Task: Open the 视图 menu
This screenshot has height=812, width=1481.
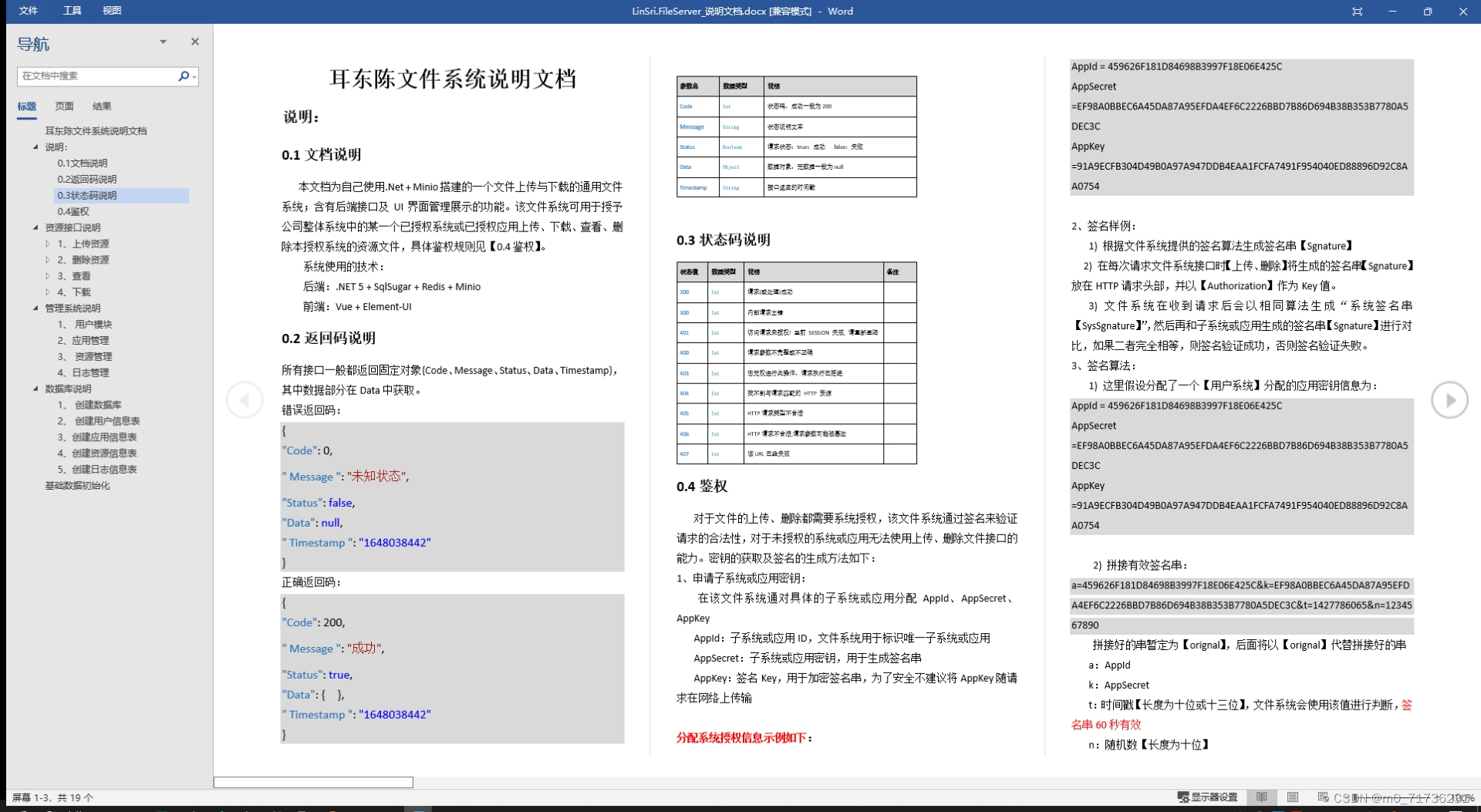Action: pyautogui.click(x=112, y=11)
